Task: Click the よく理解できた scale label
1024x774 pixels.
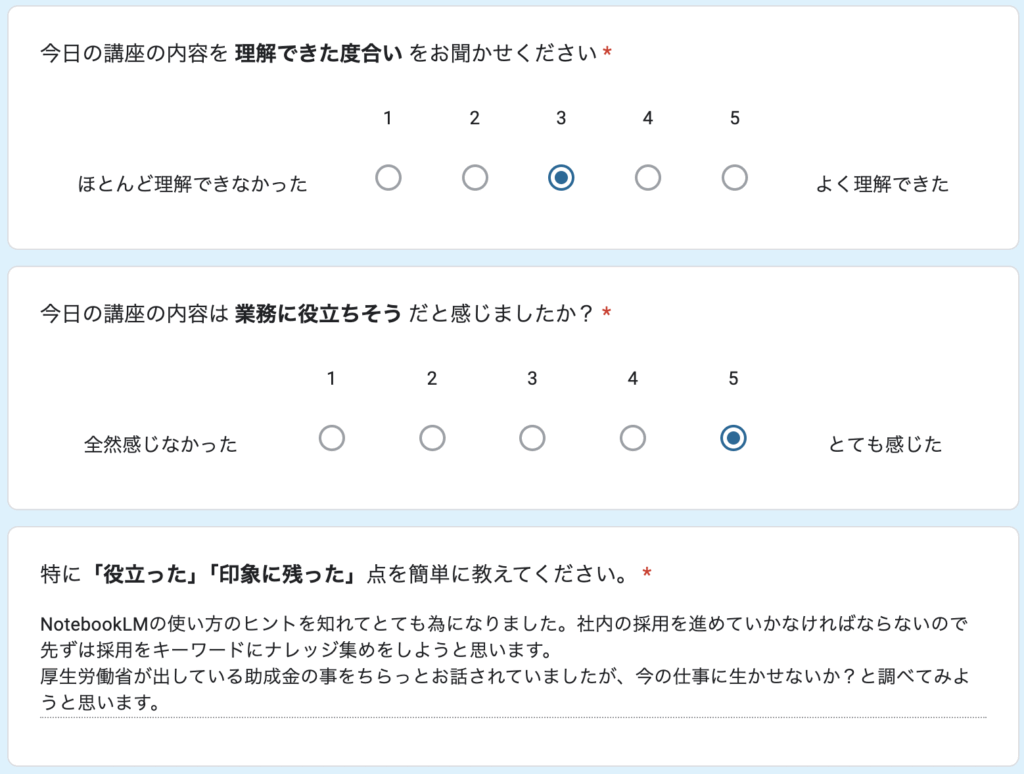Action: coord(882,184)
